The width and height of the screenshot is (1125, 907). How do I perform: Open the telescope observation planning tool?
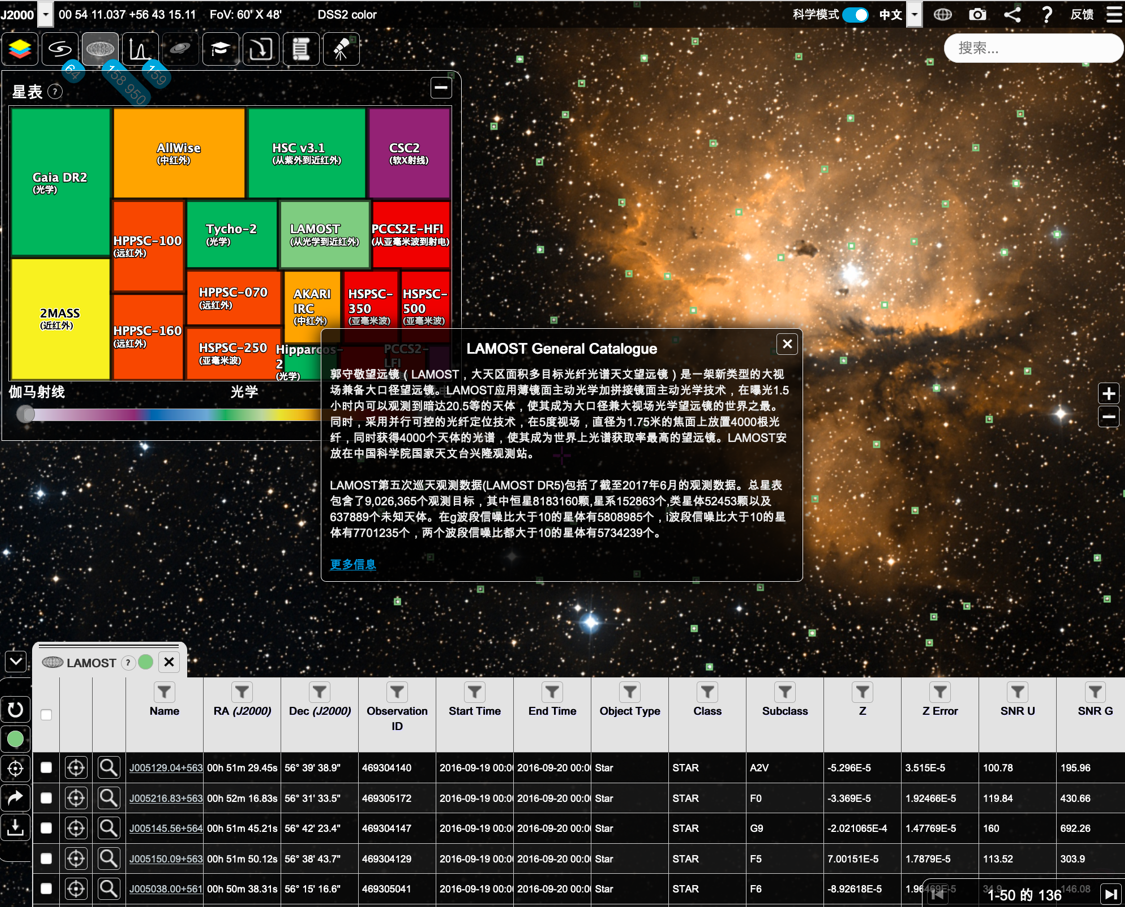click(x=341, y=49)
